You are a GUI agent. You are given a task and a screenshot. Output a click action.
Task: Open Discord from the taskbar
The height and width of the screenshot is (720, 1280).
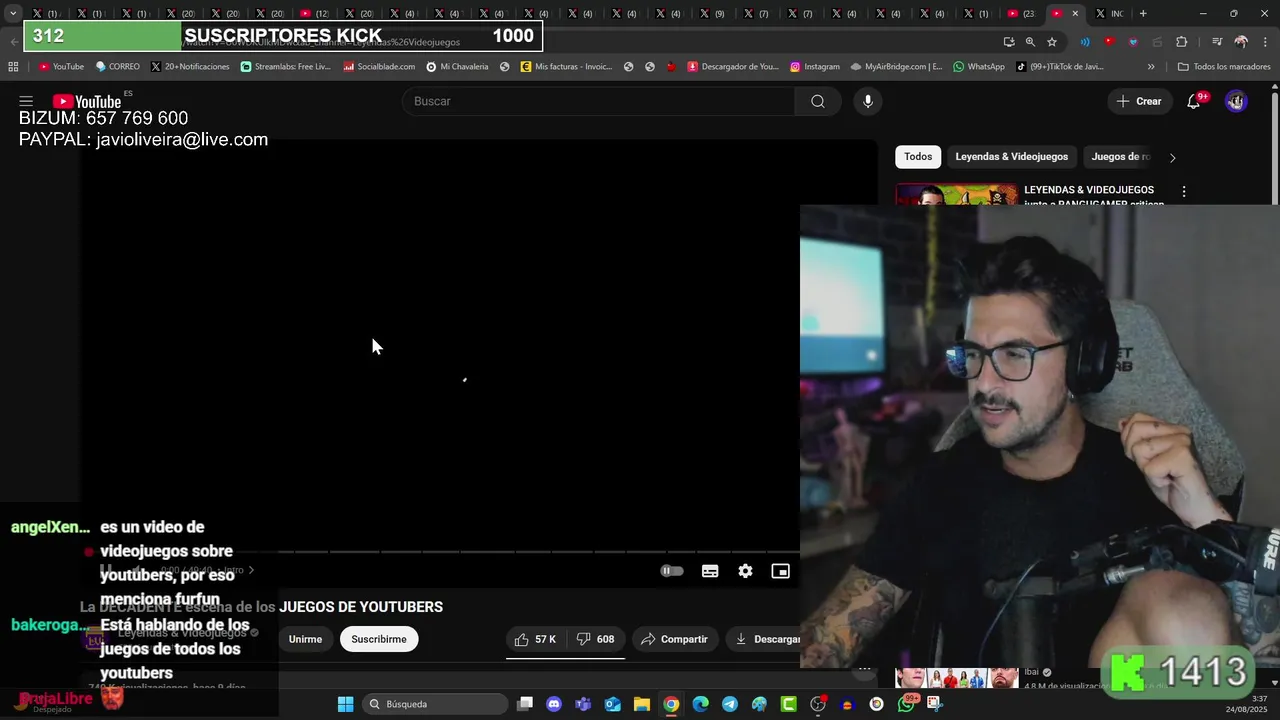(554, 704)
